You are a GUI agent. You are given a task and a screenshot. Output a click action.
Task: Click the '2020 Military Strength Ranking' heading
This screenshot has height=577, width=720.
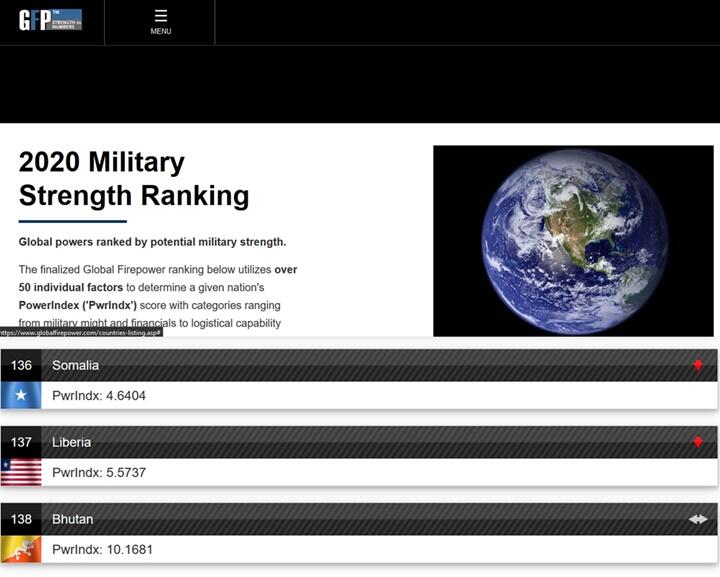(x=134, y=179)
